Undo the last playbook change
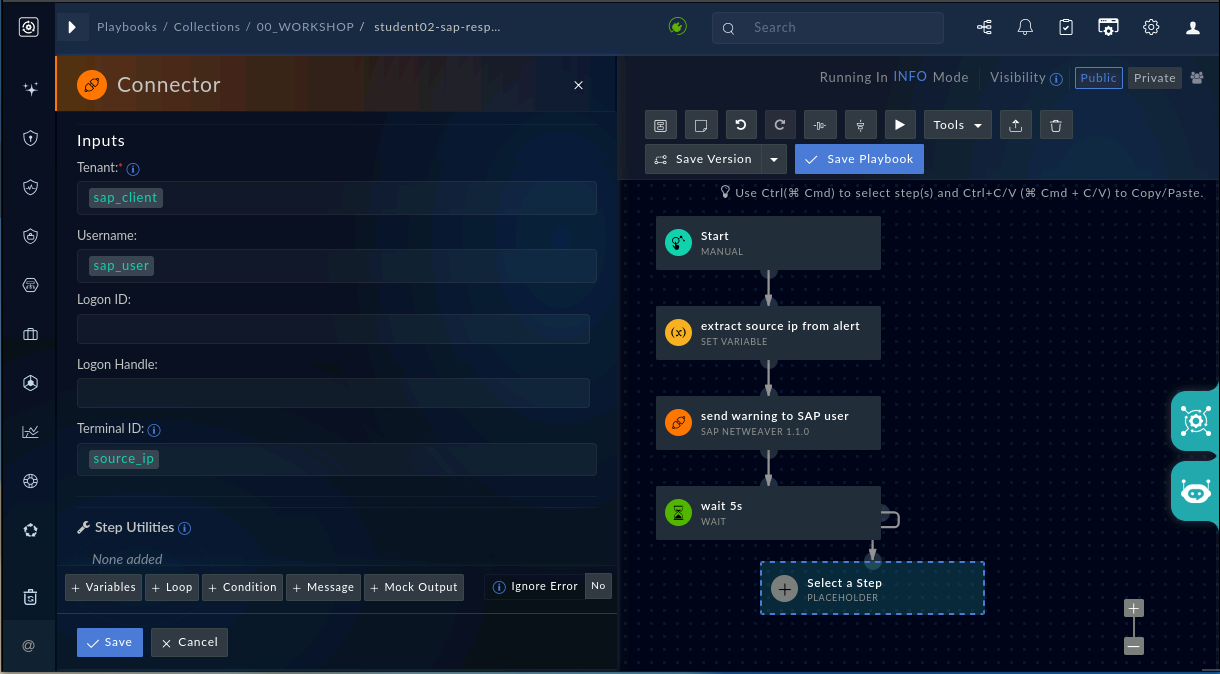Viewport: 1220px width, 674px height. (x=741, y=125)
